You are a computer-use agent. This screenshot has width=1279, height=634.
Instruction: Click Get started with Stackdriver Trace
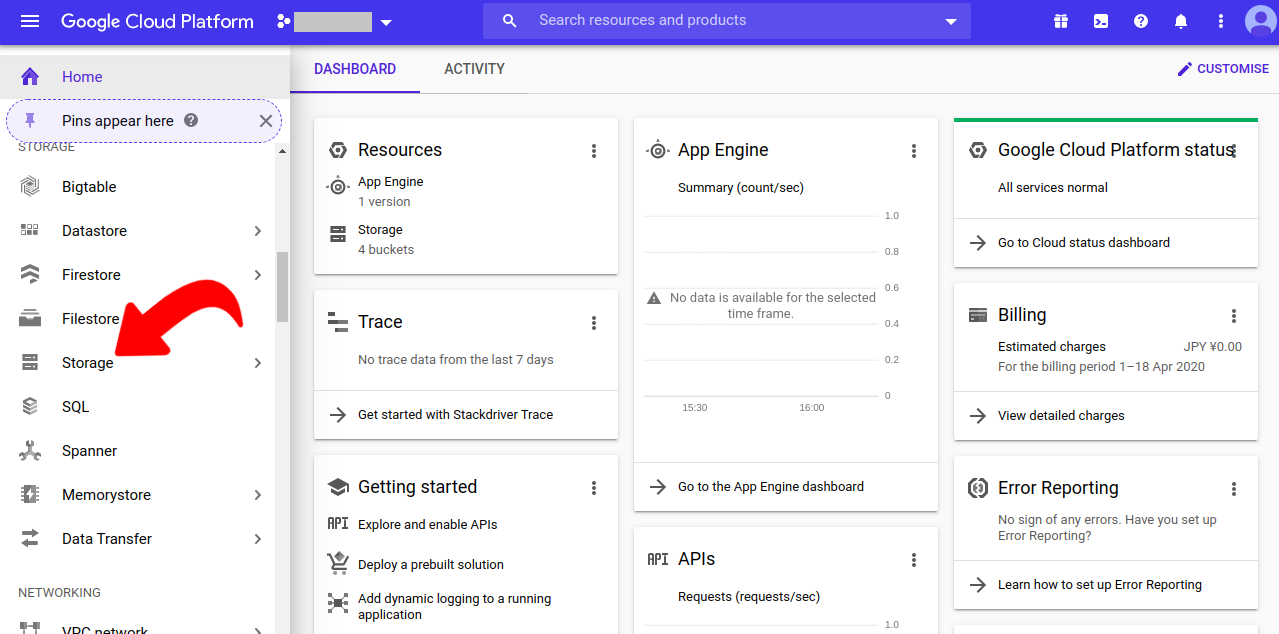coord(455,414)
